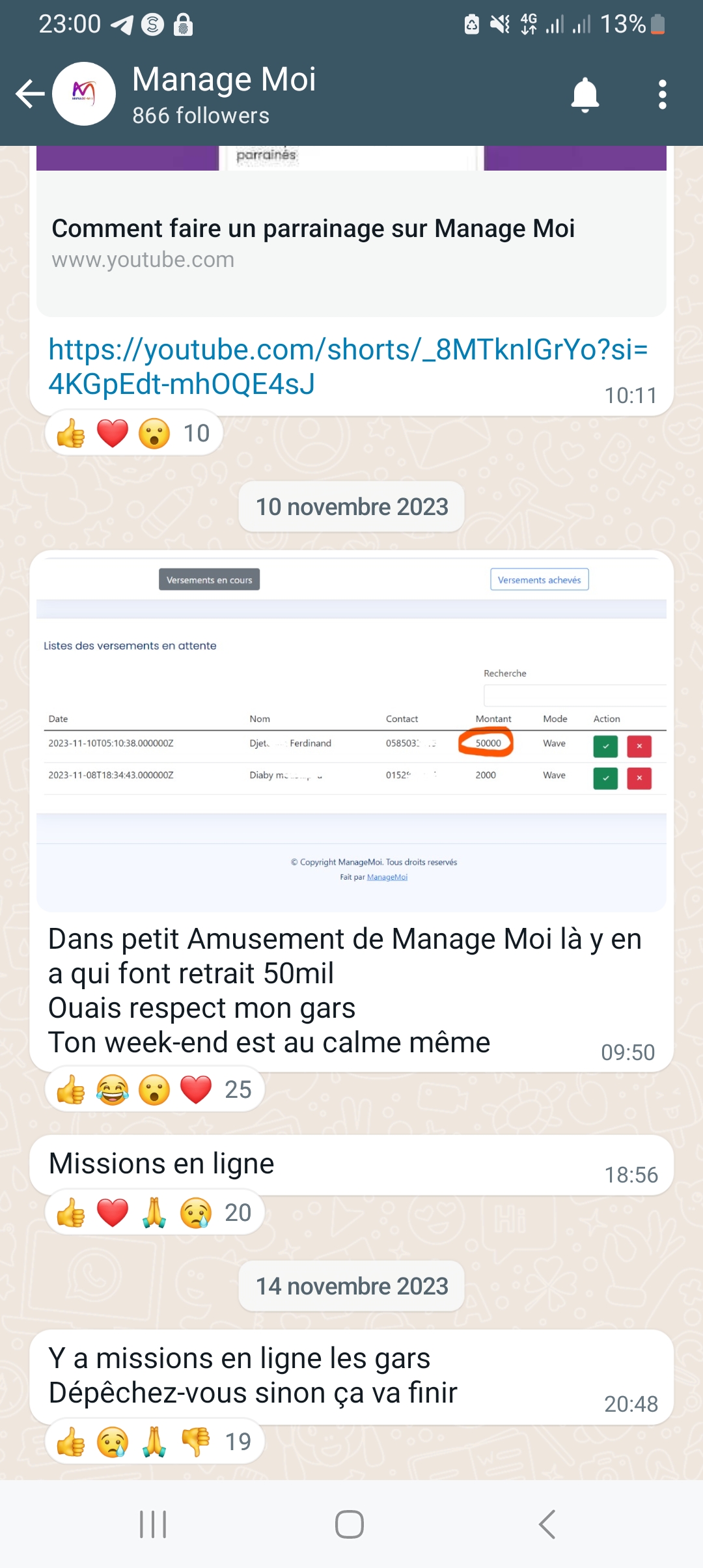Tap the laughing emoji reaction with count 25
The width and height of the screenshot is (703, 1568).
tap(112, 1089)
